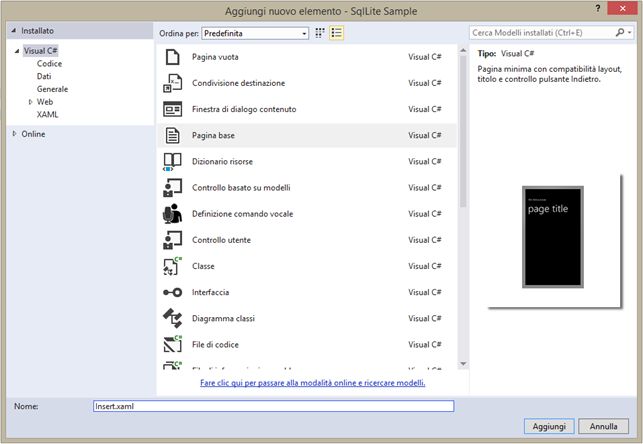Choose the Diagramma classi icon
643x444 pixels.
(x=172, y=318)
